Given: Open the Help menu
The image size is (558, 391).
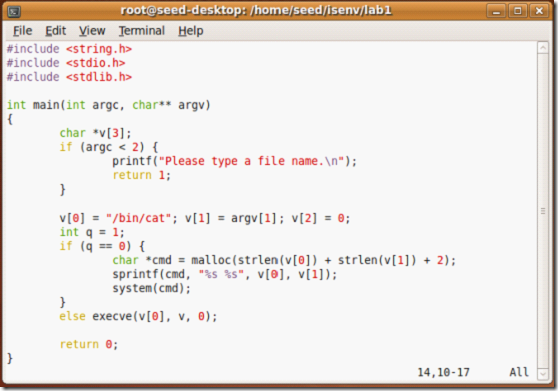Looking at the screenshot, I should point(191,31).
